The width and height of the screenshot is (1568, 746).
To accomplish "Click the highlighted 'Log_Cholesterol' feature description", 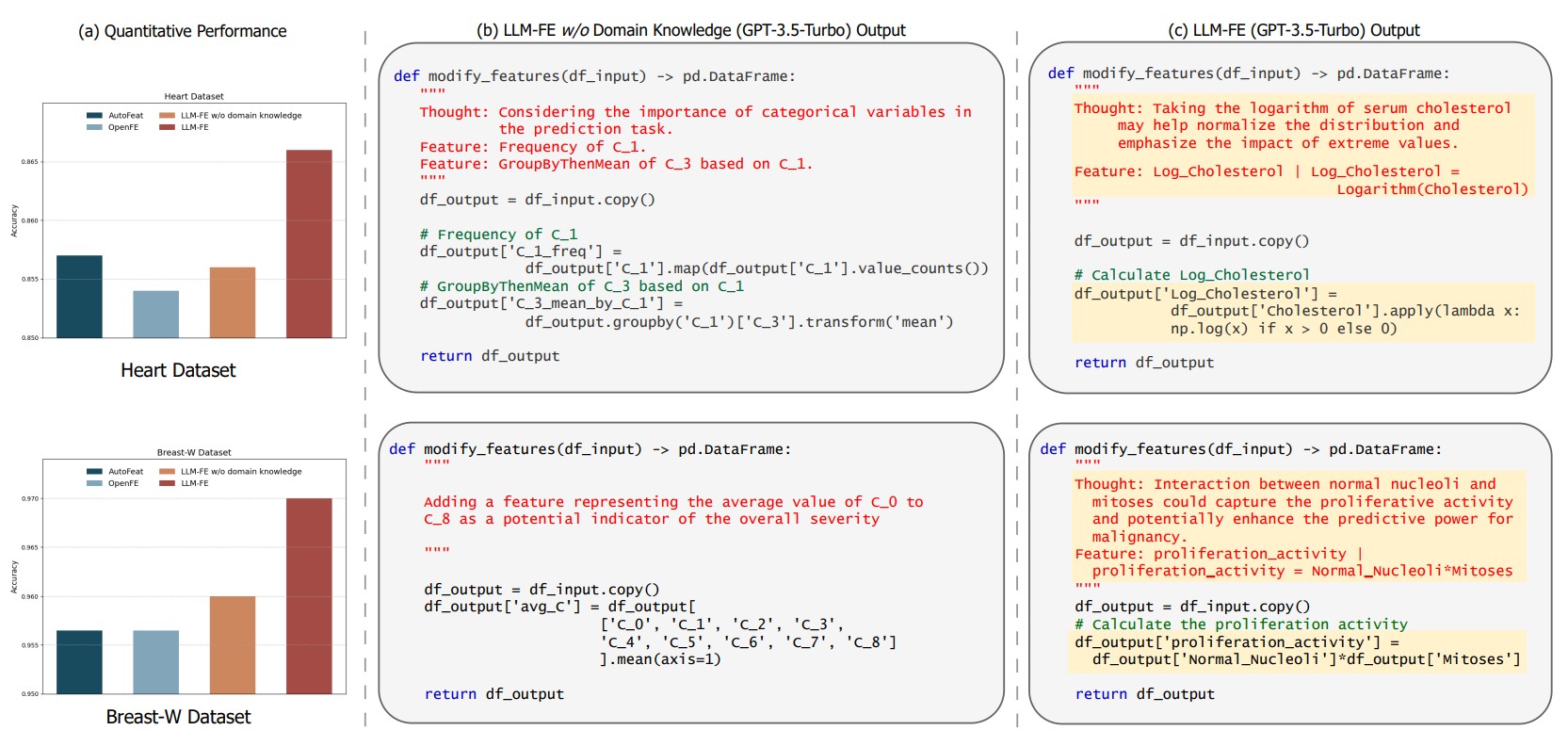I will [1300, 180].
